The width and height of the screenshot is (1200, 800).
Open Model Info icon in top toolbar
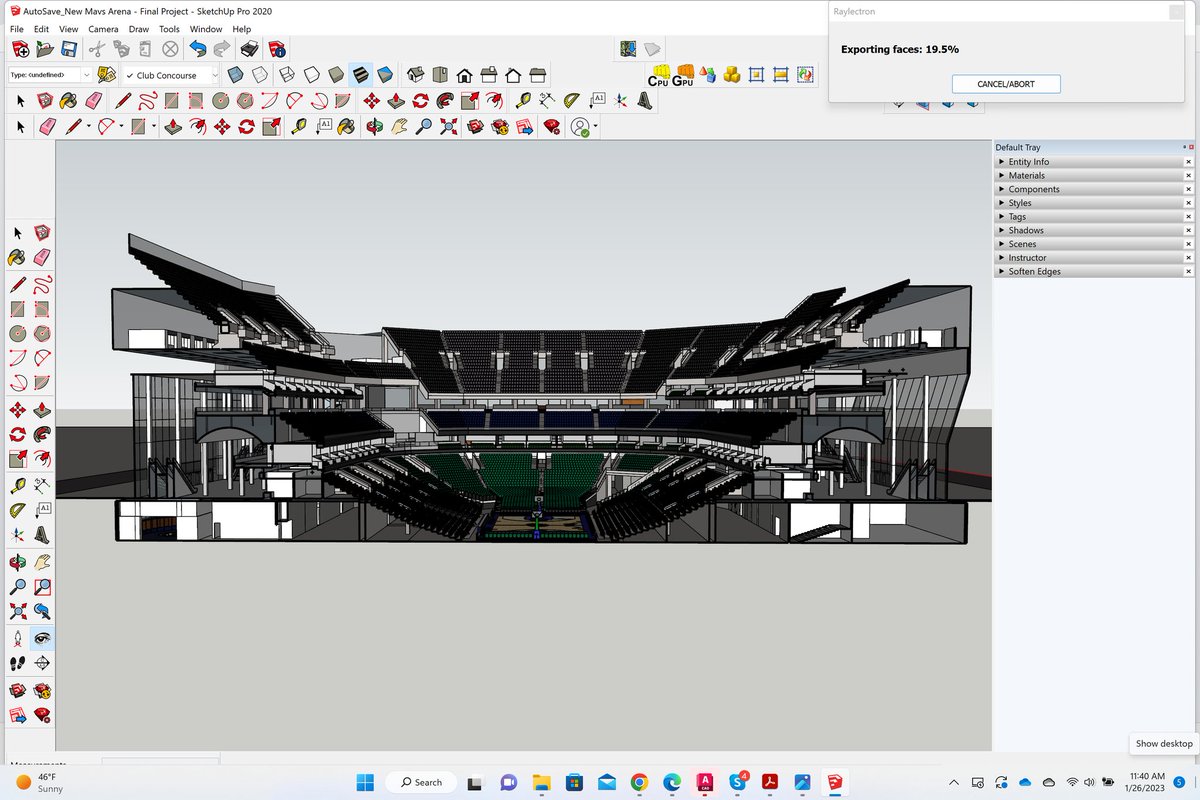276,48
